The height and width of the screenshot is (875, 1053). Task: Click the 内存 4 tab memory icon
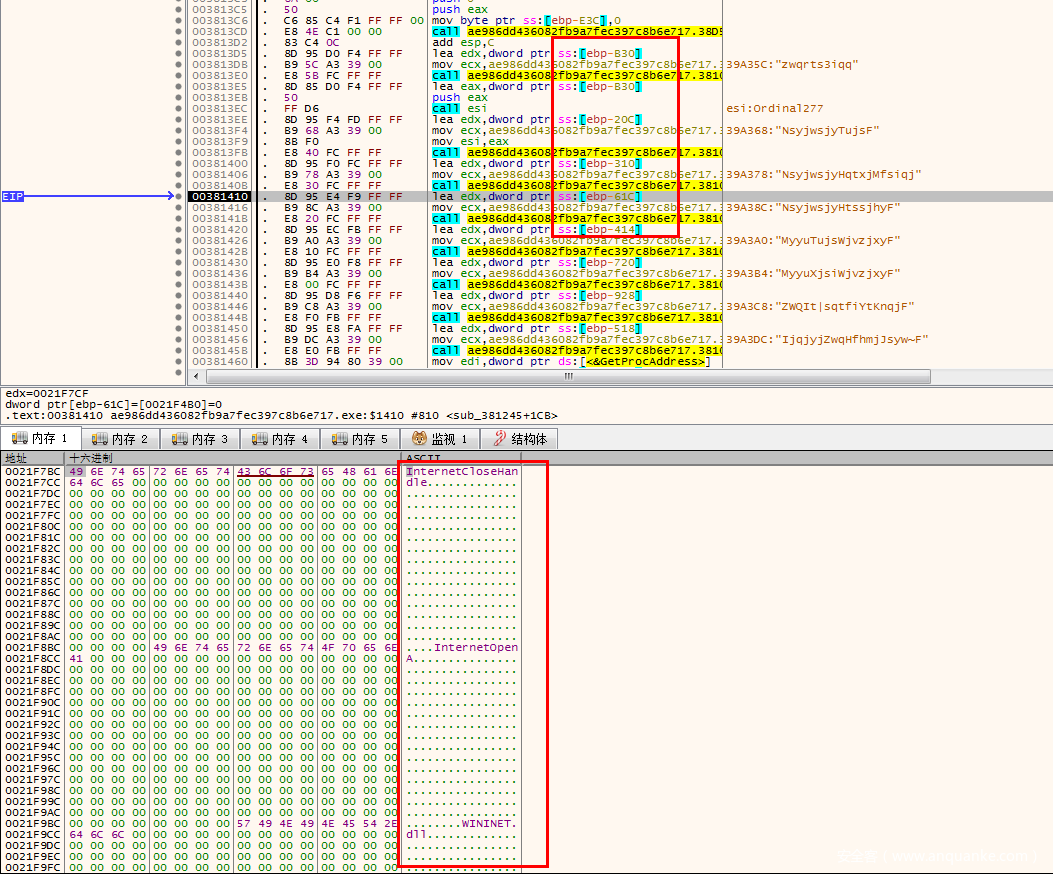[x=260, y=439]
